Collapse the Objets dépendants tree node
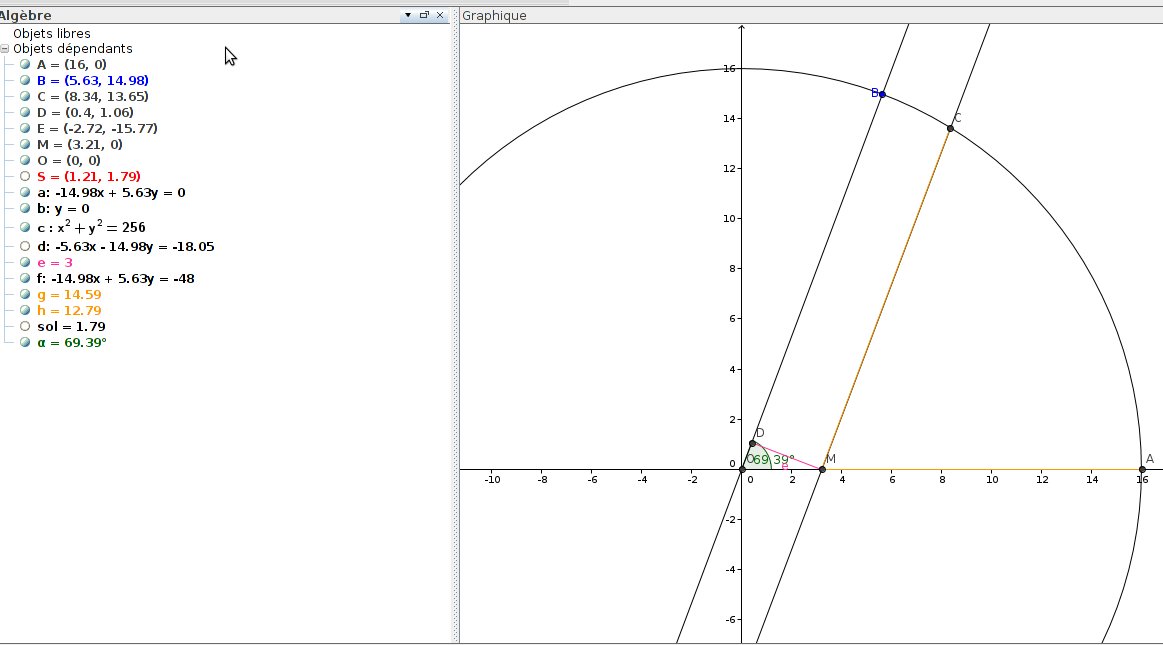Image resolution: width=1163 pixels, height=645 pixels. pyautogui.click(x=4, y=49)
